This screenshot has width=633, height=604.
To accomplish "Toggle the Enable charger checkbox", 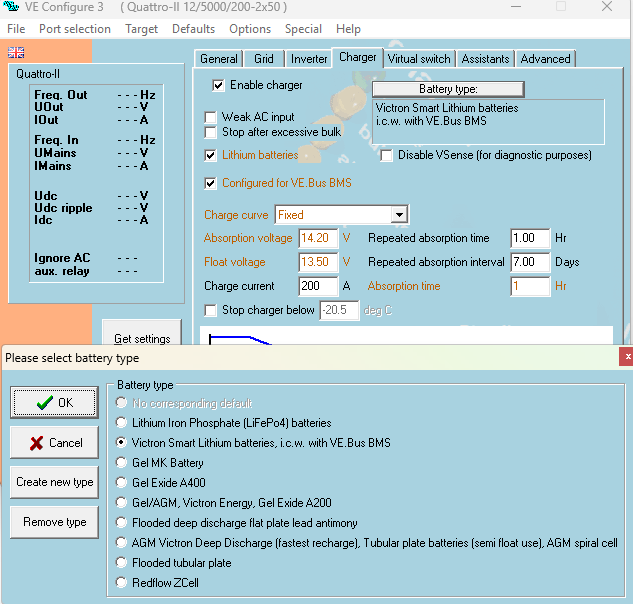I will tap(218, 85).
